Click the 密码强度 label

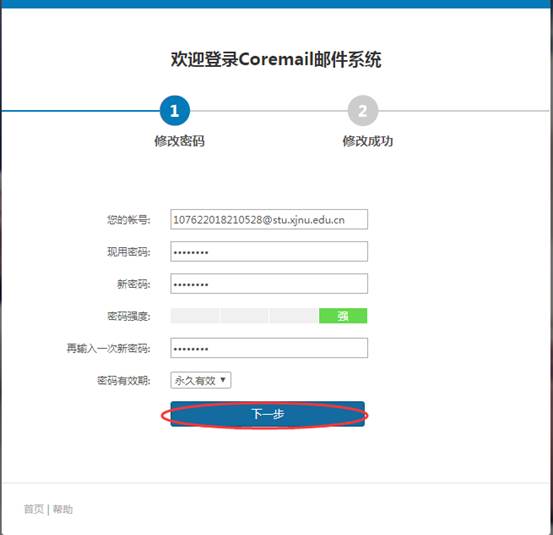129,316
